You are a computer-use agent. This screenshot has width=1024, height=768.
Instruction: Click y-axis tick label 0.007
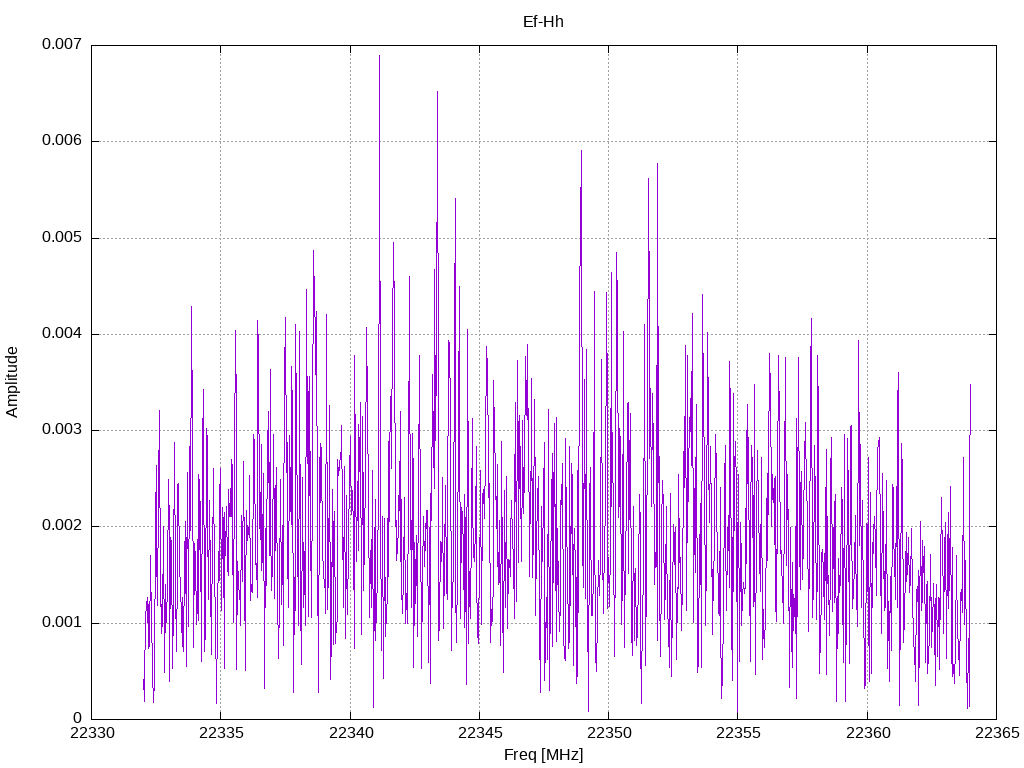62,44
